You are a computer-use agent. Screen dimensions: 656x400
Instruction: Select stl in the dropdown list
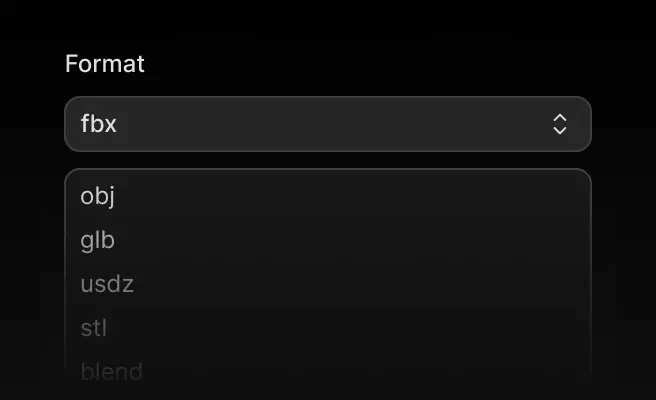tap(94, 328)
